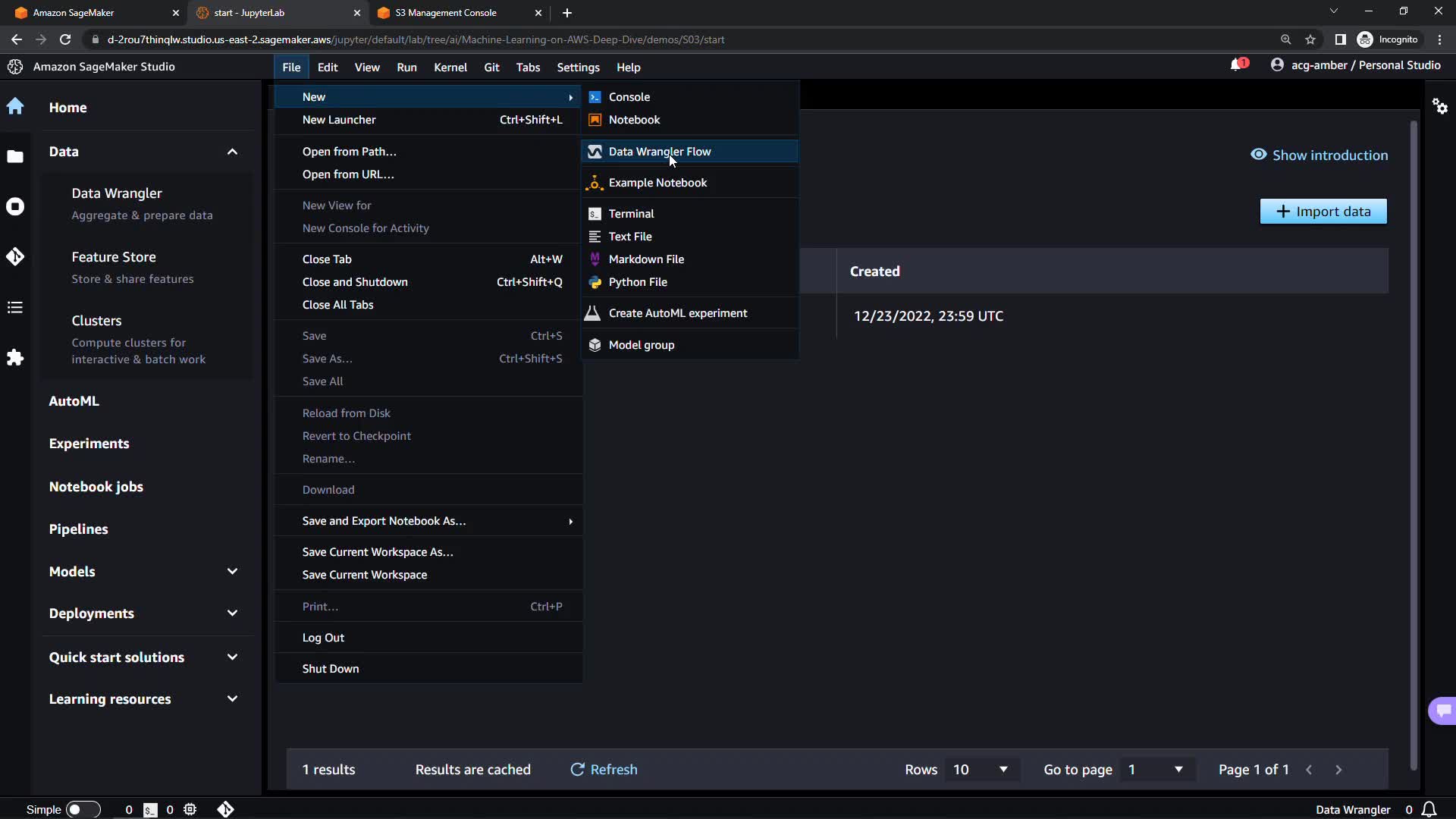This screenshot has width=1456, height=819.
Task: Toggle the Simple mode switch
Action: click(83, 809)
